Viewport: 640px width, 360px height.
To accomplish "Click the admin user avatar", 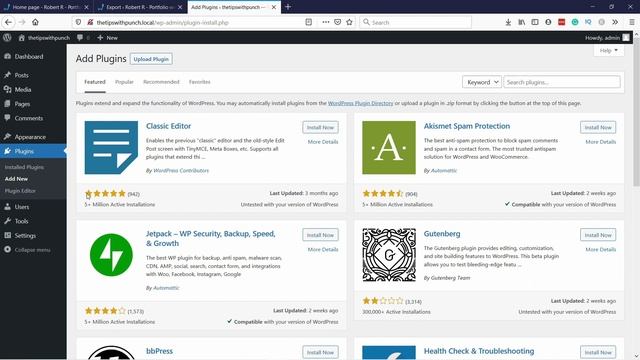I will (626, 38).
